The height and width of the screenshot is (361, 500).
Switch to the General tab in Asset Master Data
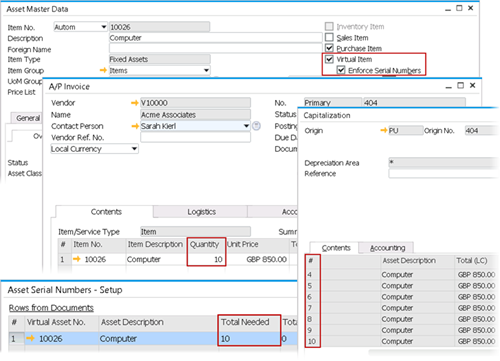pyautogui.click(x=27, y=118)
